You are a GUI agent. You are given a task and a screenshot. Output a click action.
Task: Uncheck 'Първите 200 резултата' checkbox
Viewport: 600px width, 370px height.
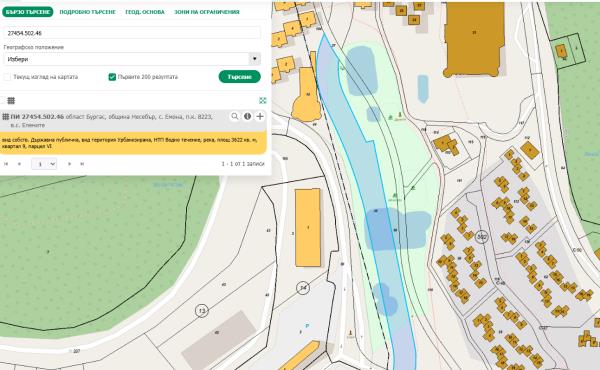[x=112, y=77]
